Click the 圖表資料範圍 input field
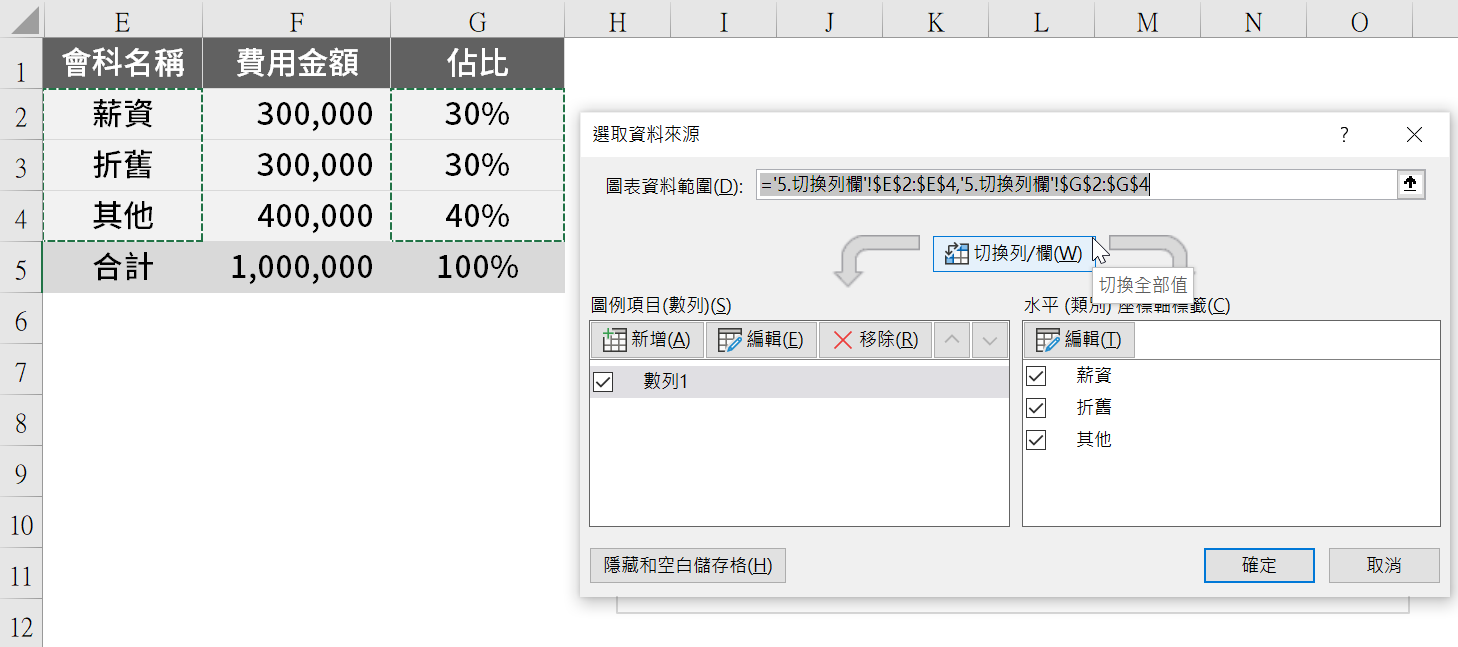1458x647 pixels. (1076, 185)
